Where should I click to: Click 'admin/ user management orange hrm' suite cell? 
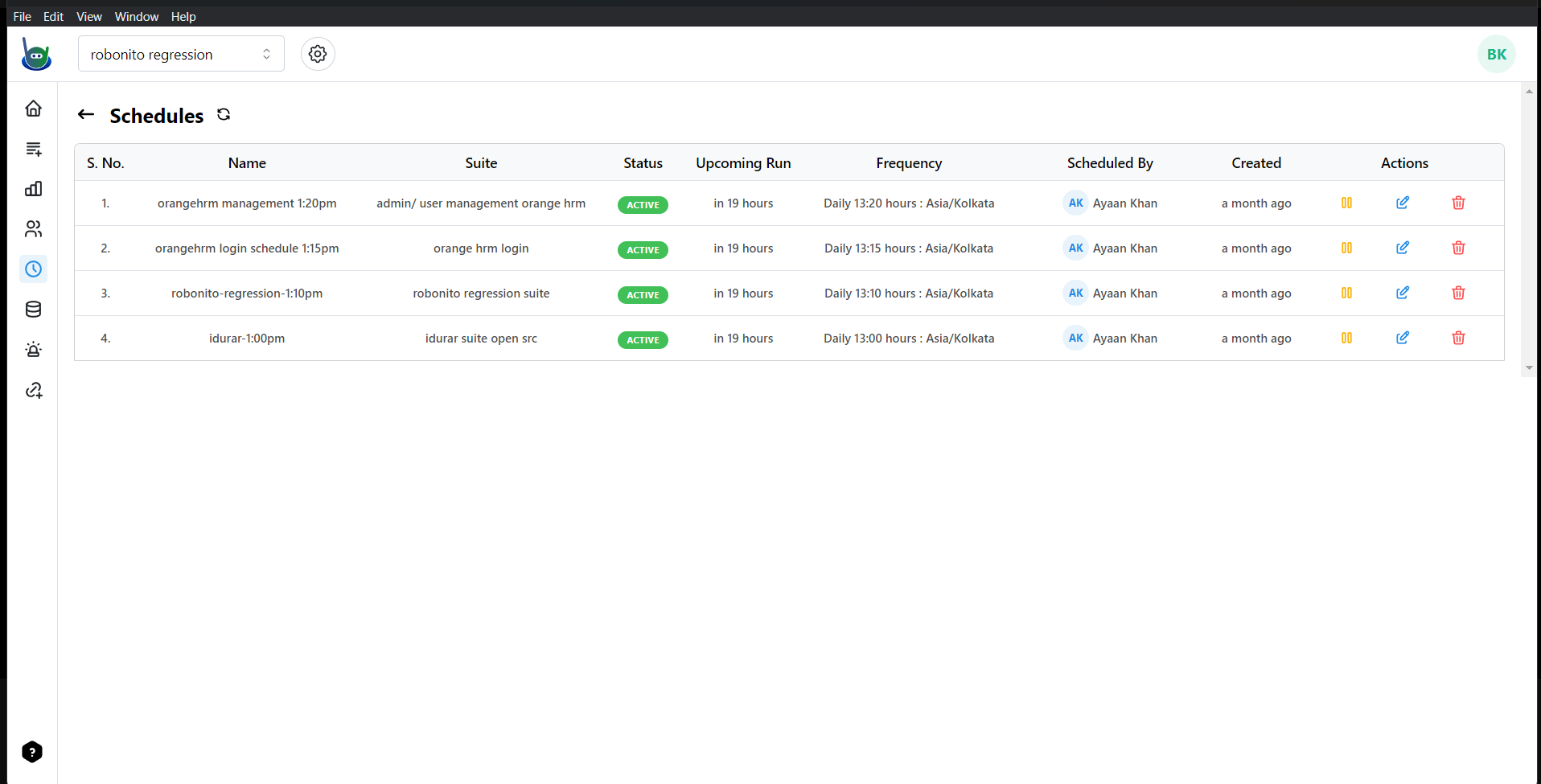click(x=481, y=203)
